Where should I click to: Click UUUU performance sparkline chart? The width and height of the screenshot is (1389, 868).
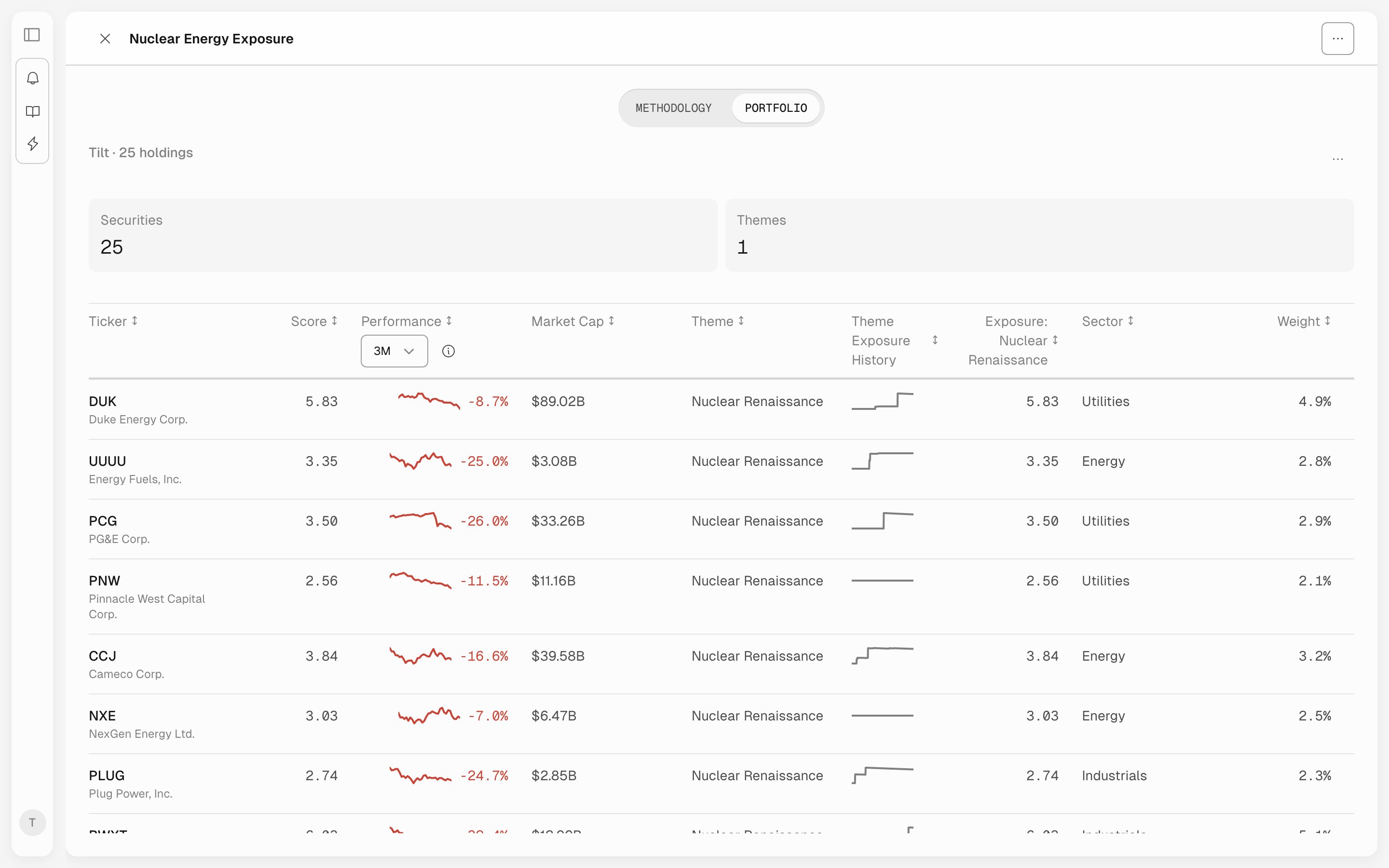pyautogui.click(x=420, y=461)
